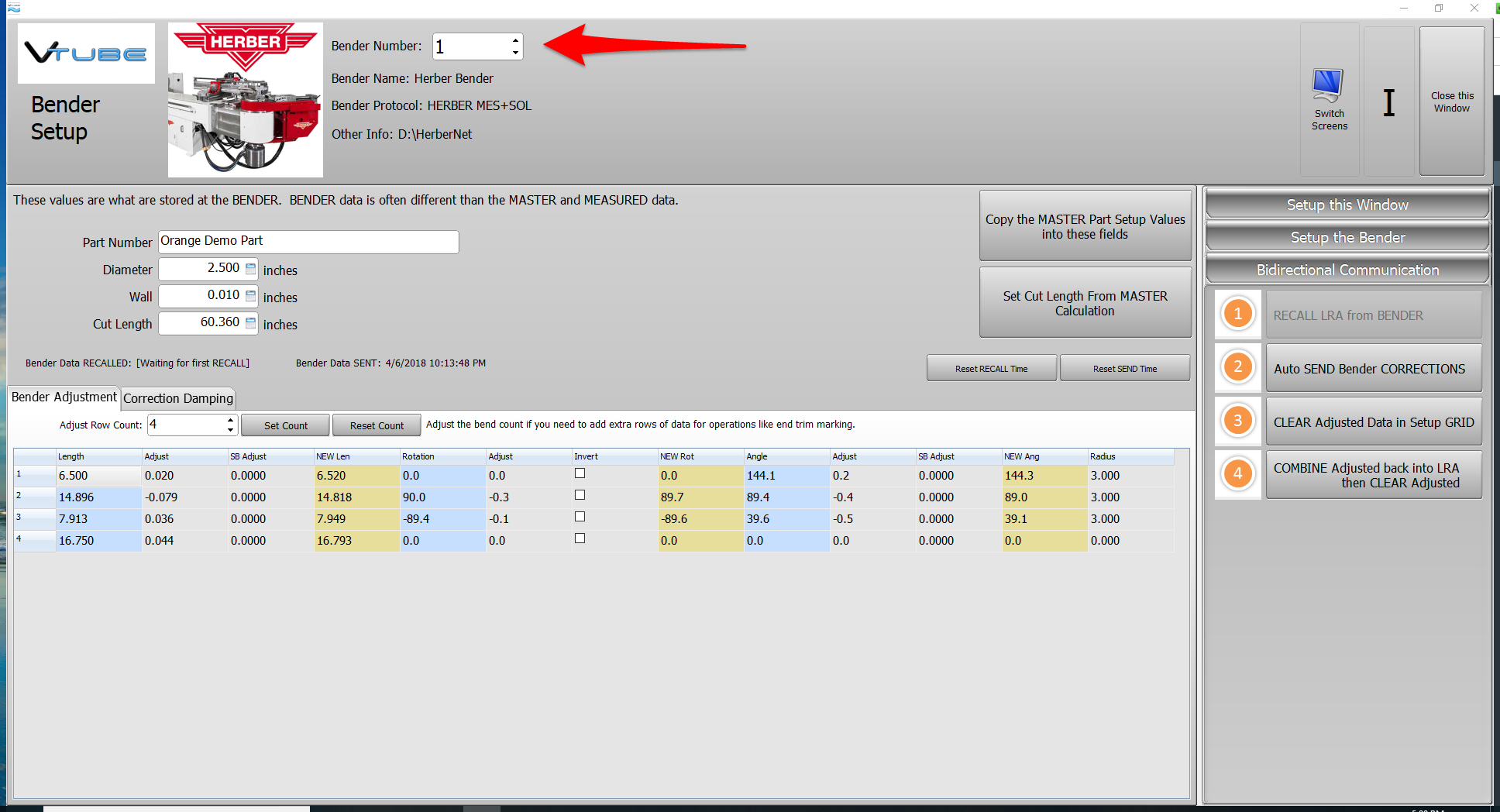Click the orange number 2 circle icon
Image resolution: width=1500 pixels, height=812 pixels.
pyautogui.click(x=1237, y=367)
